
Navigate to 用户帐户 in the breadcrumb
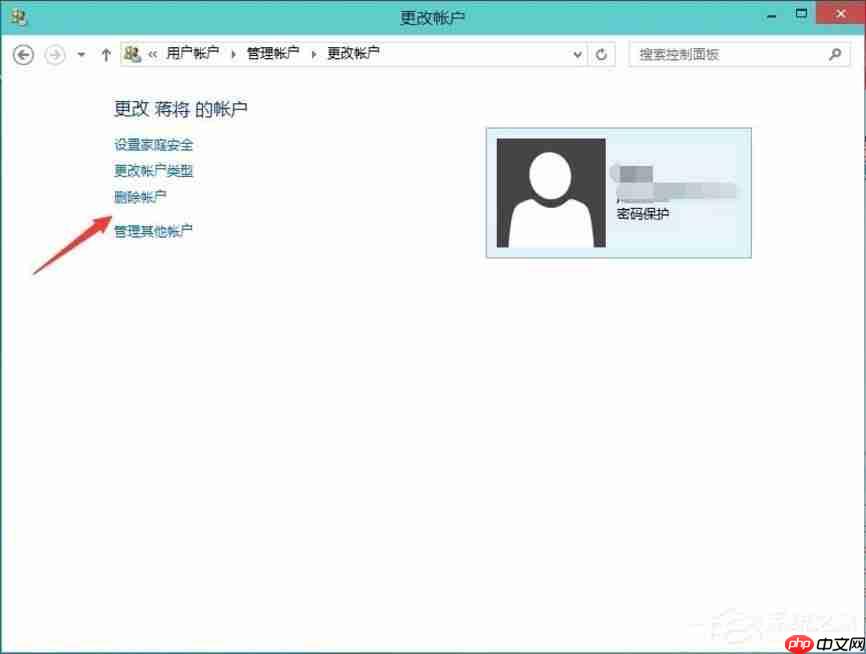click(x=191, y=54)
